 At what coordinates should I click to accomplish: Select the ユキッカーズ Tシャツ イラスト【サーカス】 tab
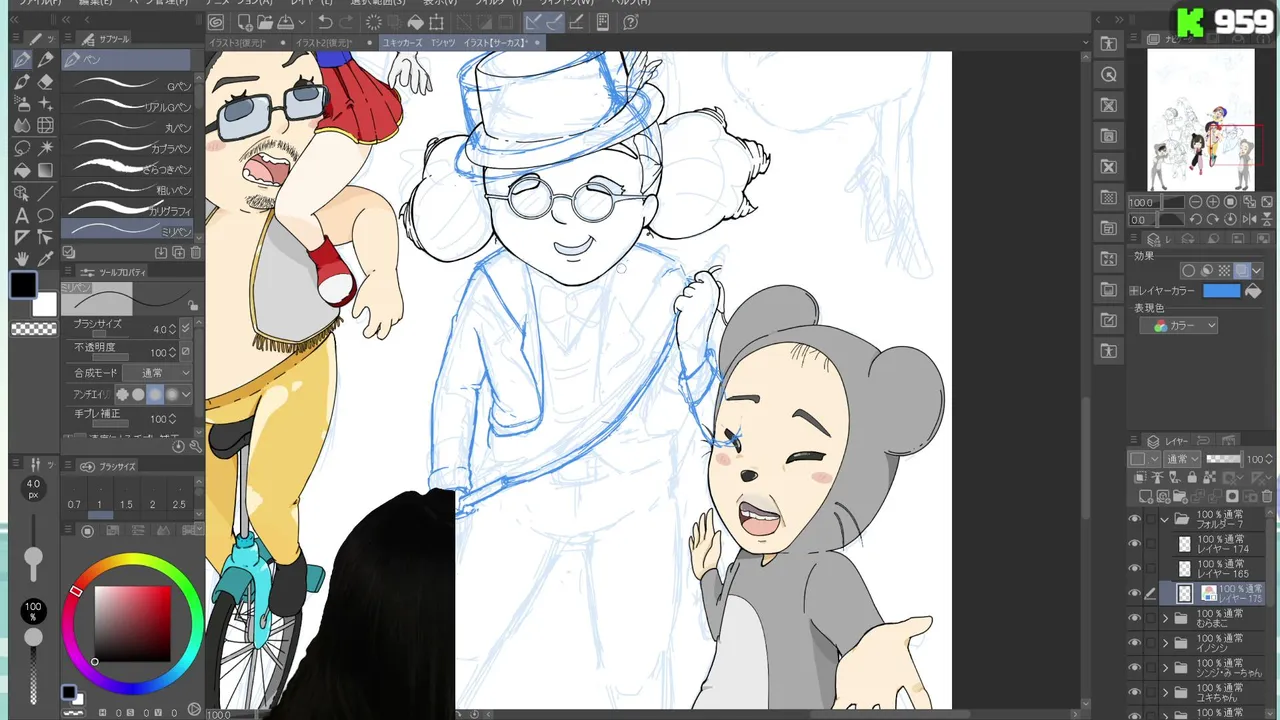(461, 43)
